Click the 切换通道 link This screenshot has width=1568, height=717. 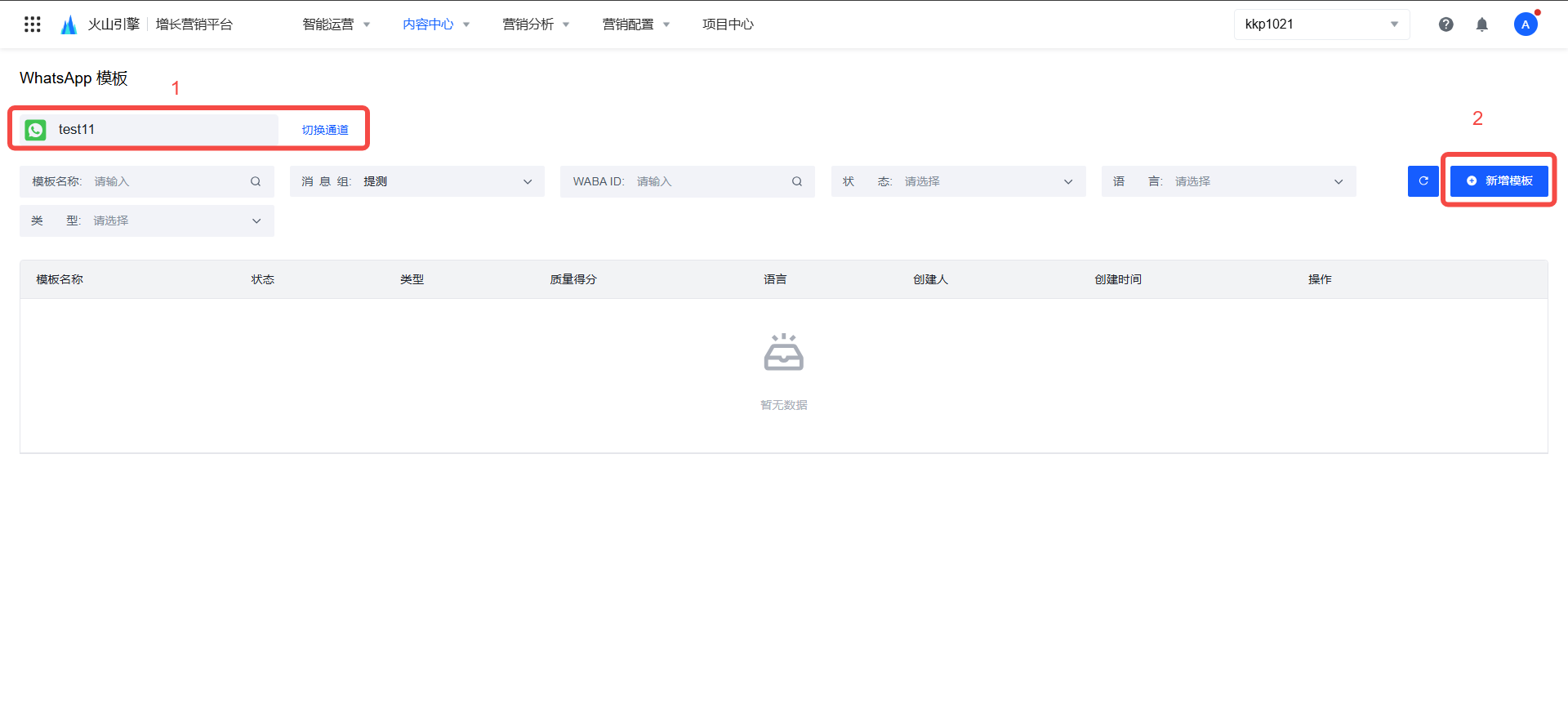pos(325,130)
